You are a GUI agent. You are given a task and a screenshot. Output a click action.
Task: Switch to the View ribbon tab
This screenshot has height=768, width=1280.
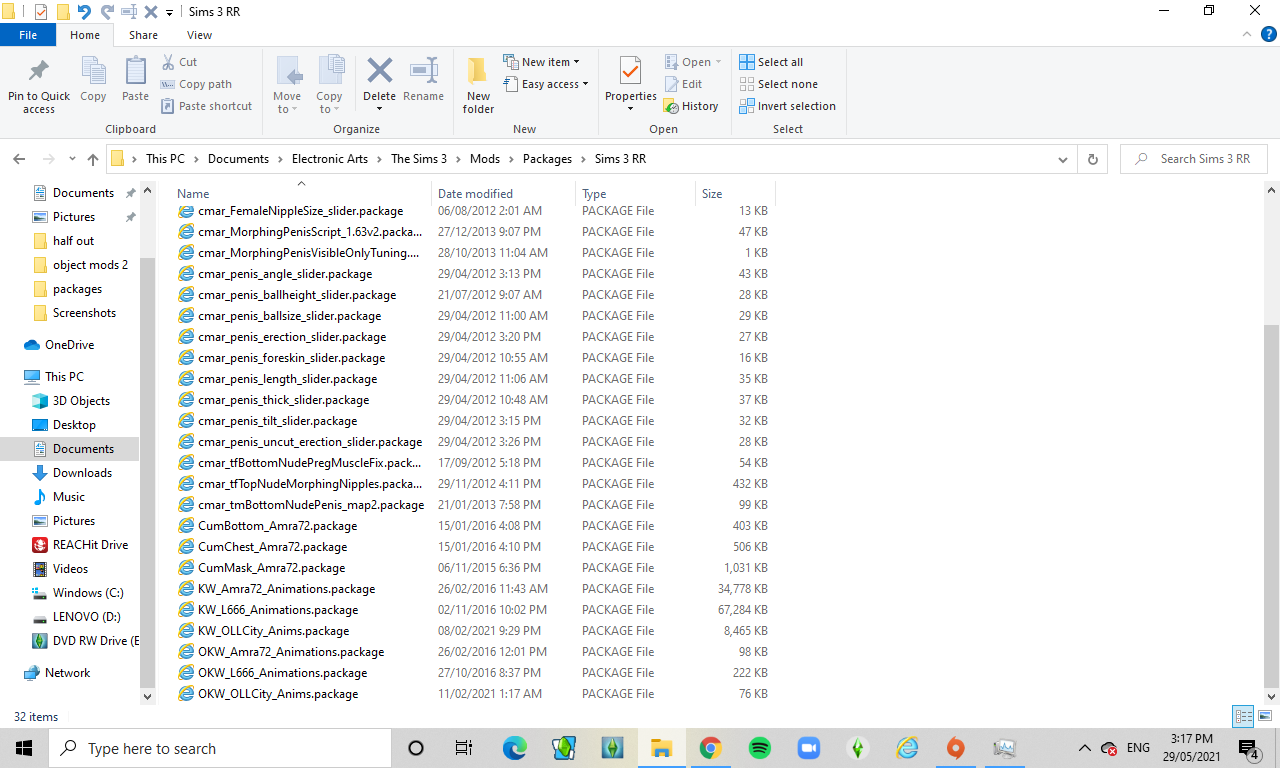tap(199, 35)
